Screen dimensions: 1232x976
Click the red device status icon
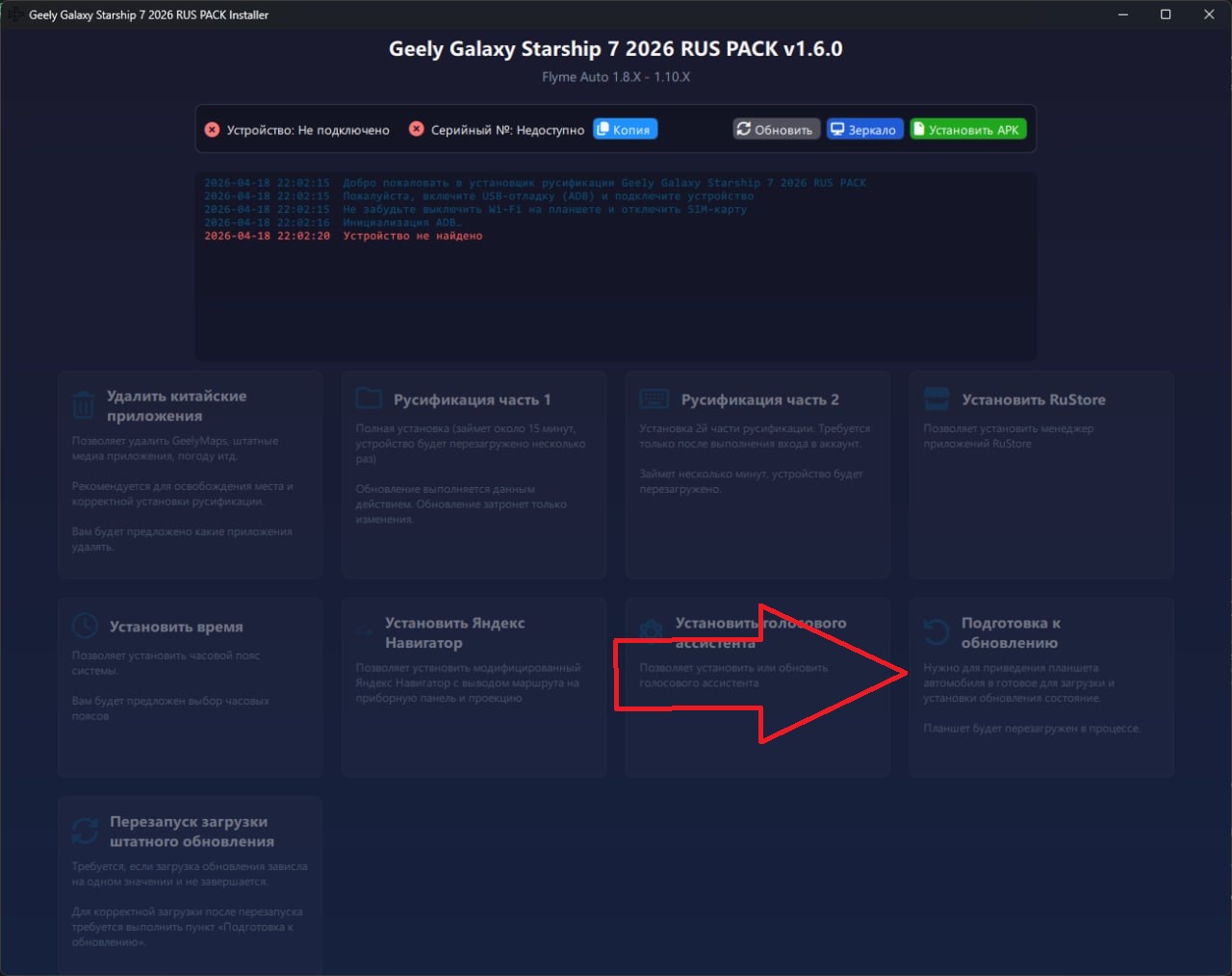click(x=212, y=129)
